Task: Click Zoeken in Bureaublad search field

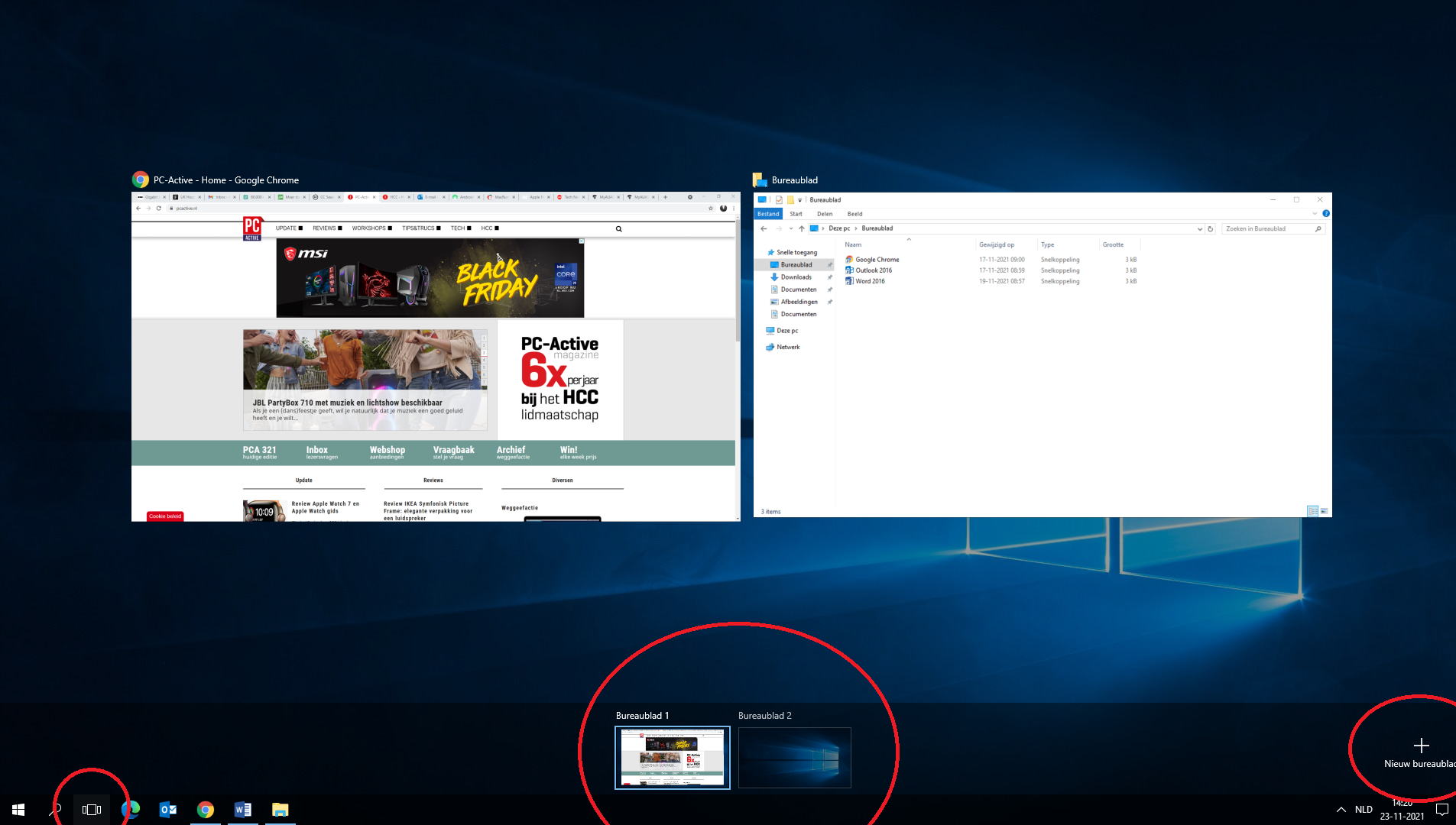Action: (1272, 228)
